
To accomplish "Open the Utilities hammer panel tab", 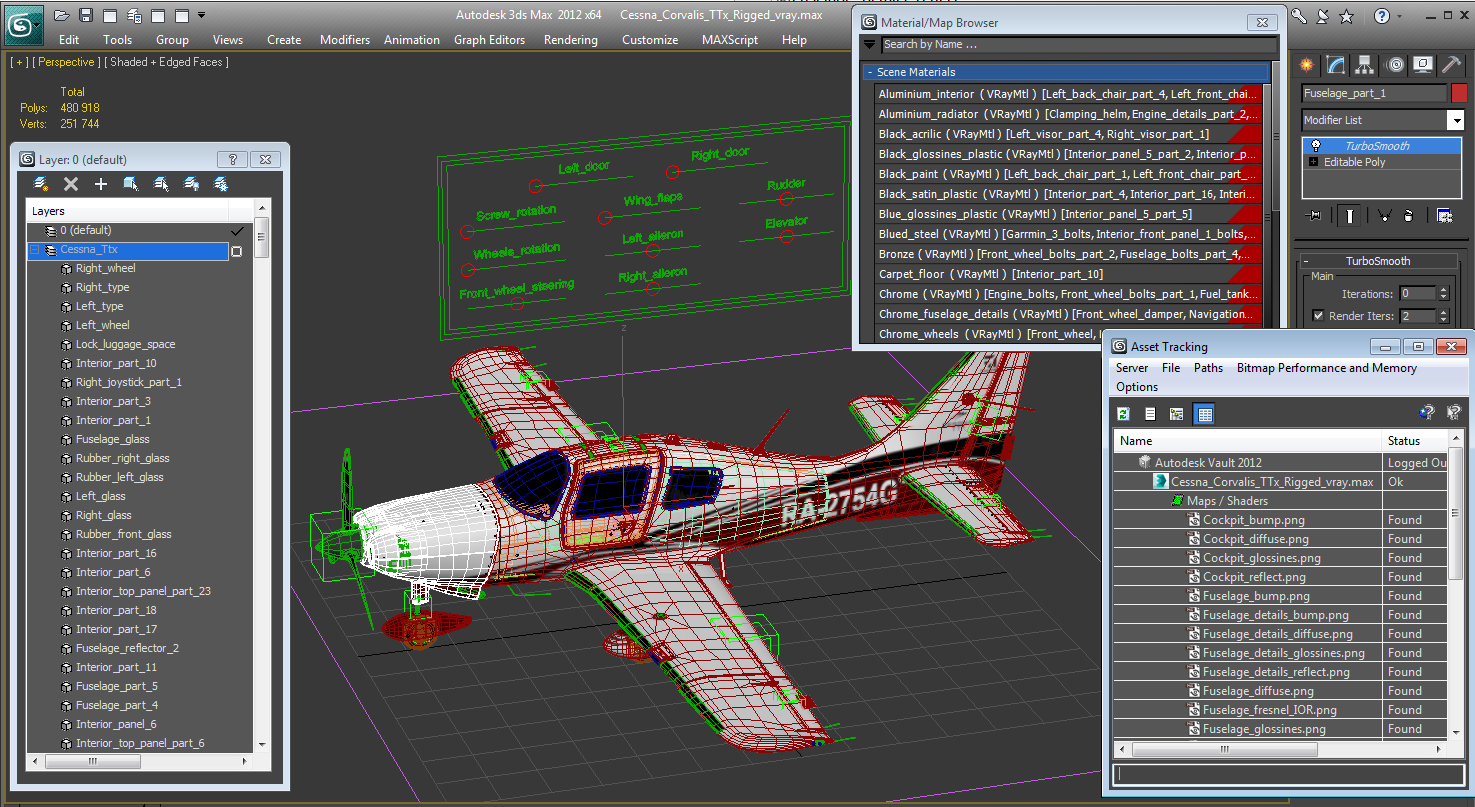I will (x=1451, y=65).
